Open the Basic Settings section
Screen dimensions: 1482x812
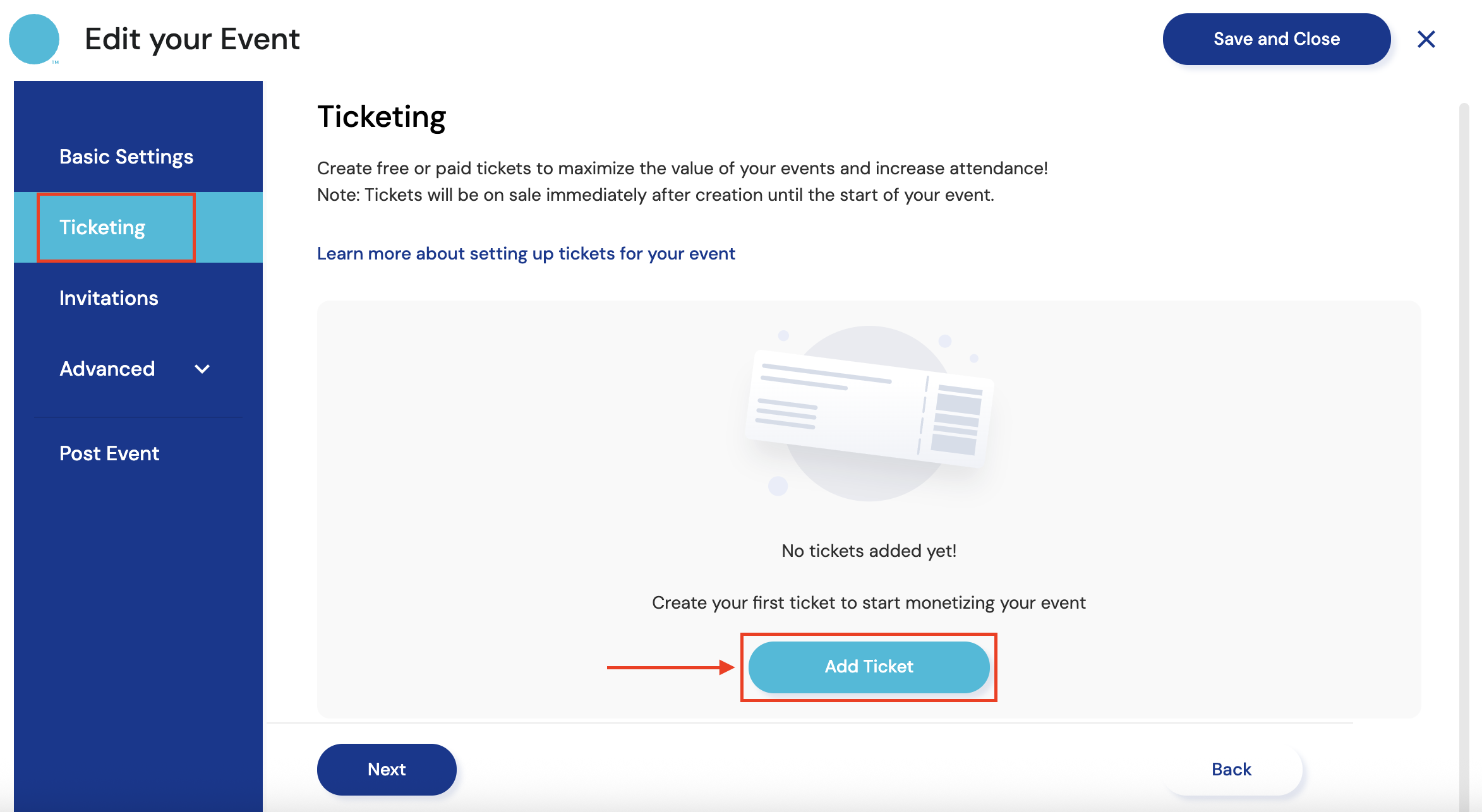(x=126, y=157)
